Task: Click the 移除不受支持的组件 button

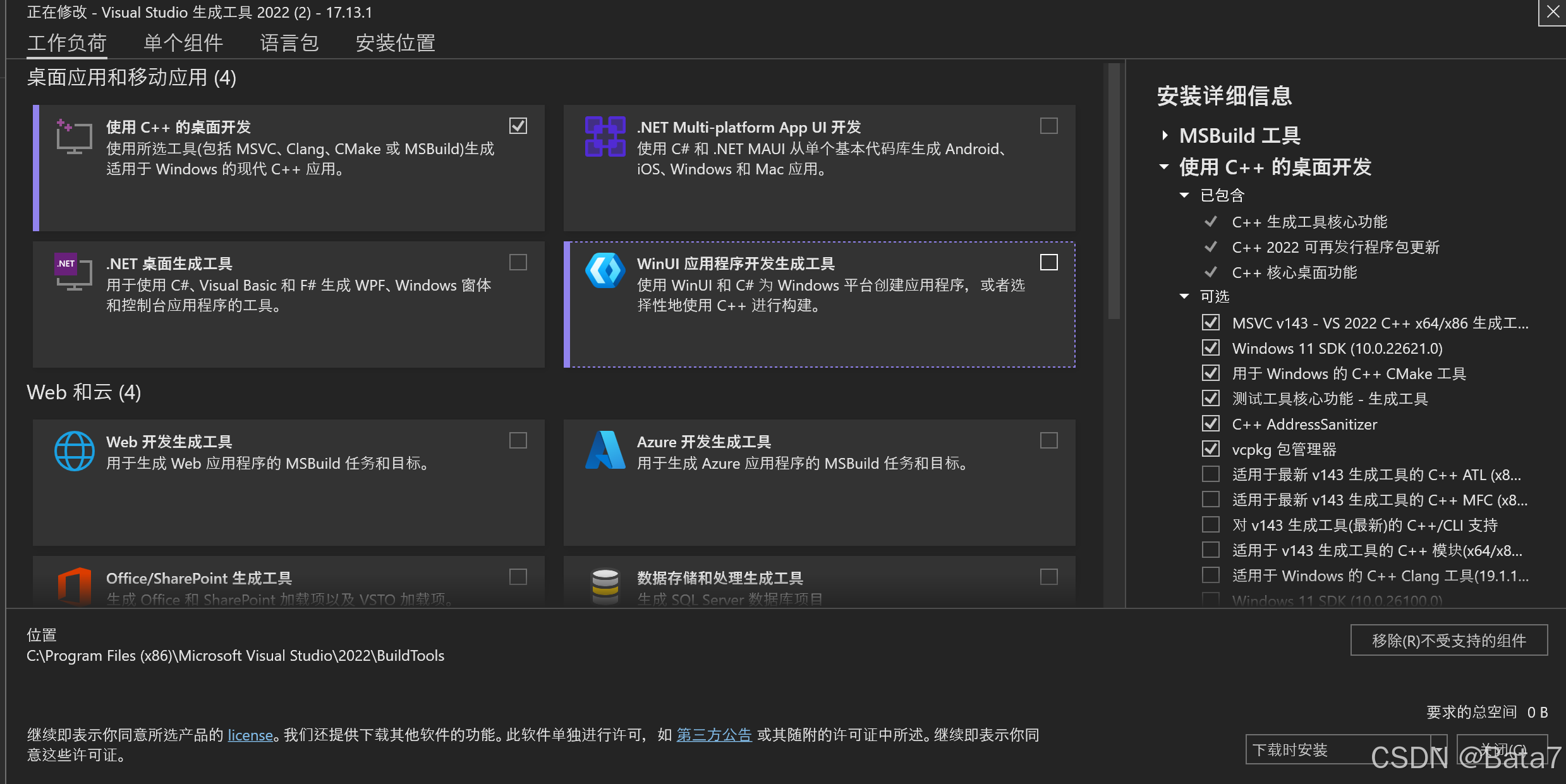Action: pyautogui.click(x=1448, y=641)
